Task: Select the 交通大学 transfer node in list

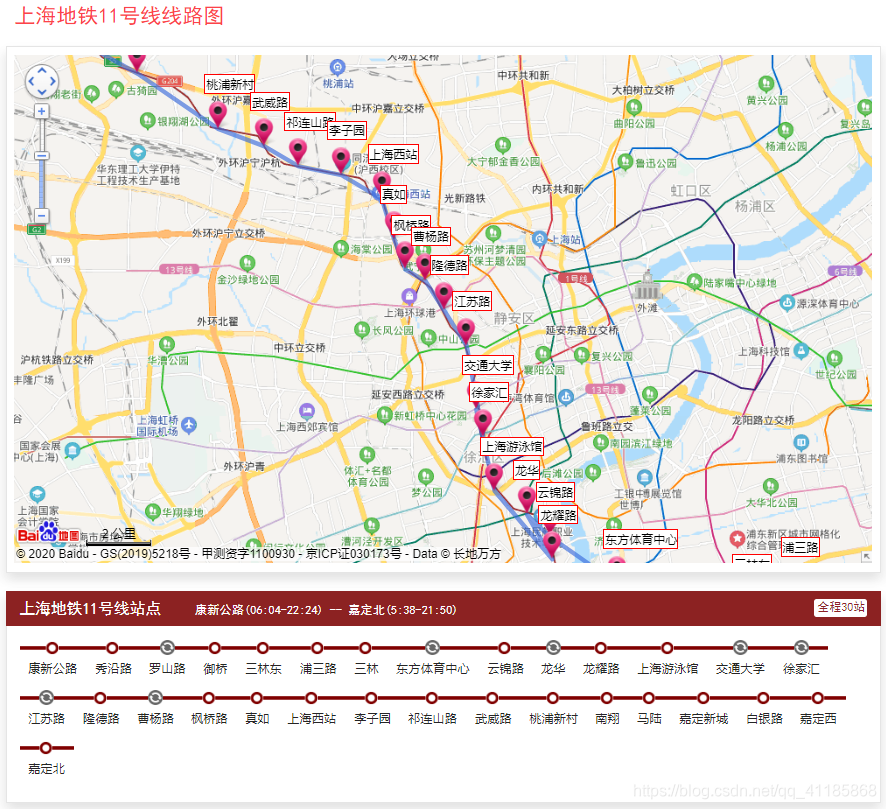Action: (x=740, y=647)
